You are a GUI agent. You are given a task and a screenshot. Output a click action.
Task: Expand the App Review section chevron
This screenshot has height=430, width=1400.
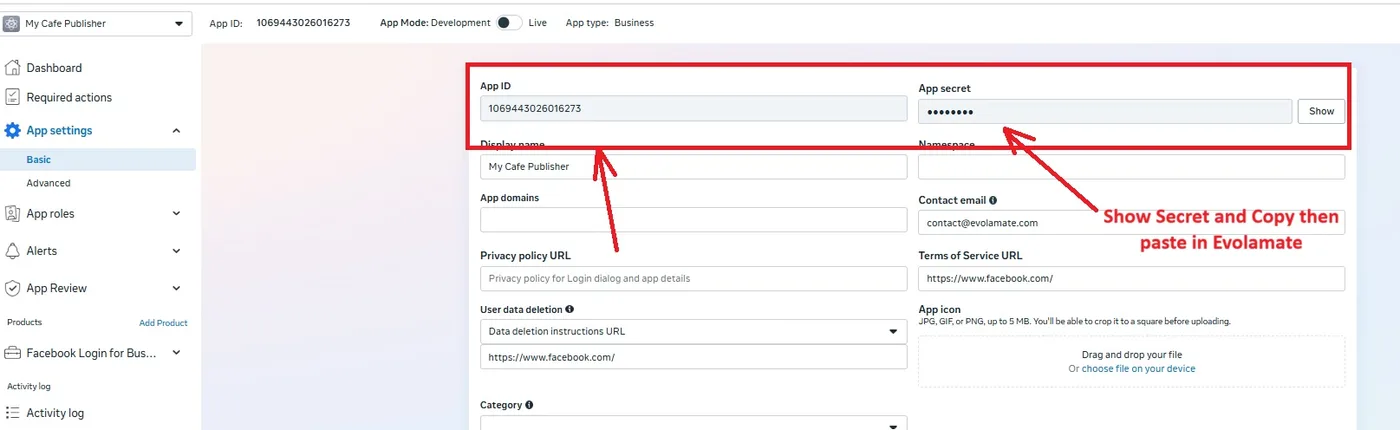[x=177, y=288]
